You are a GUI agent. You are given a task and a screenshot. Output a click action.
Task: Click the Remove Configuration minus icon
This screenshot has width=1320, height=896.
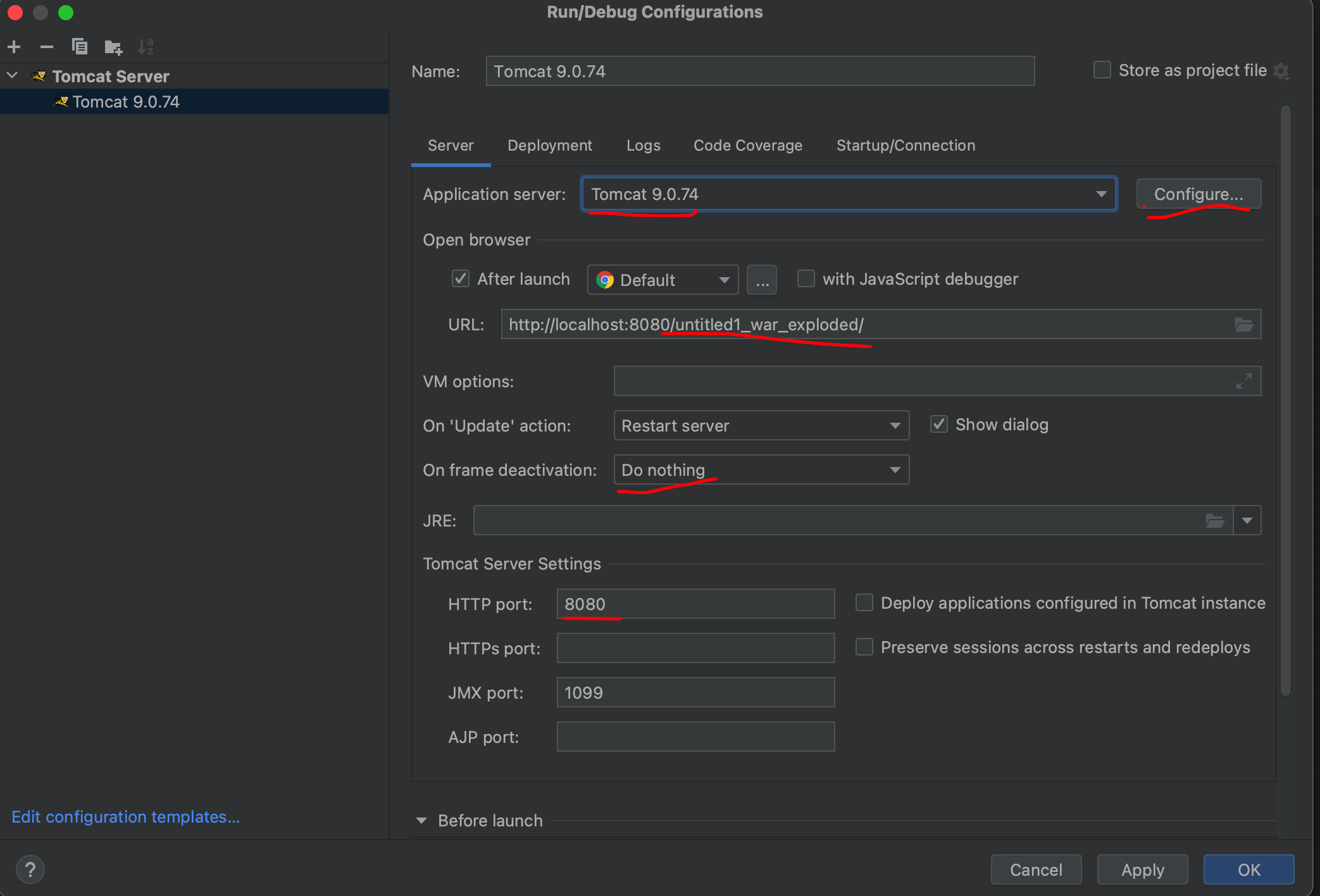46,47
